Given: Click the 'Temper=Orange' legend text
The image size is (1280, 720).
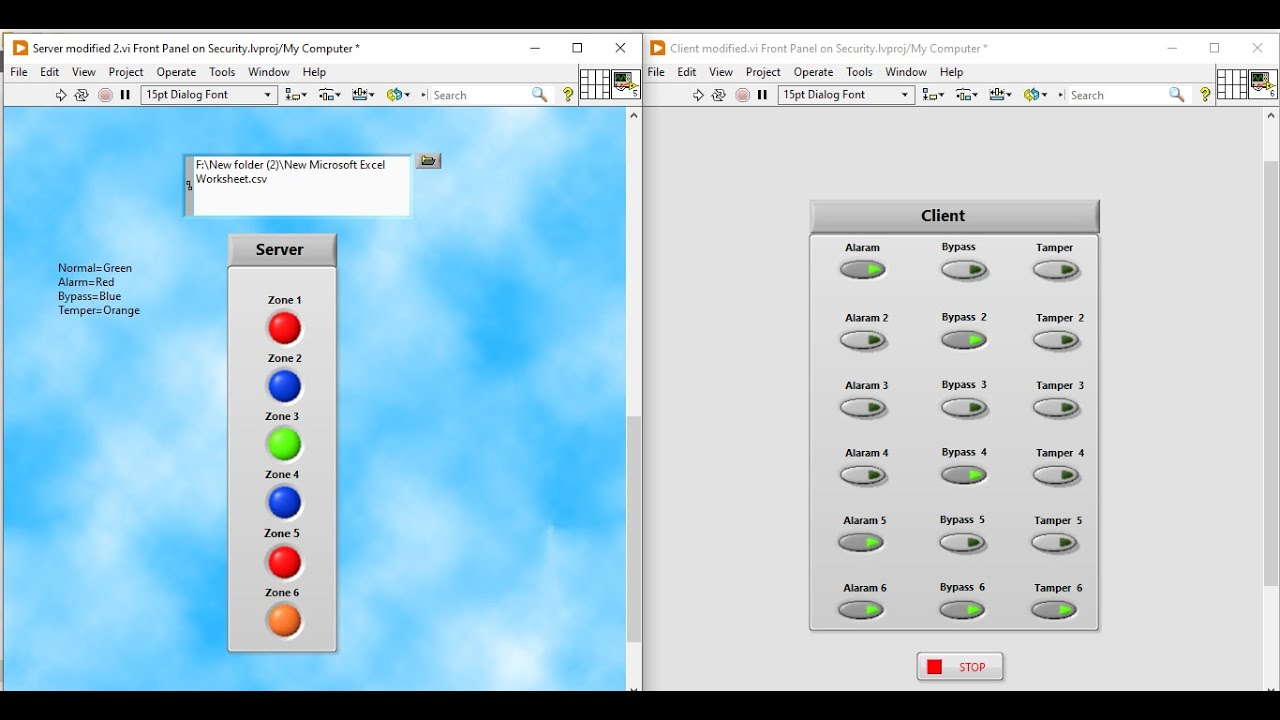Looking at the screenshot, I should [x=99, y=310].
